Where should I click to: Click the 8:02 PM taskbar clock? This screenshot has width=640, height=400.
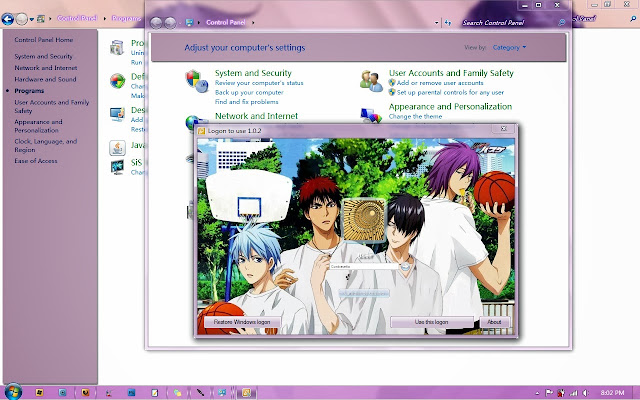click(x=612, y=393)
